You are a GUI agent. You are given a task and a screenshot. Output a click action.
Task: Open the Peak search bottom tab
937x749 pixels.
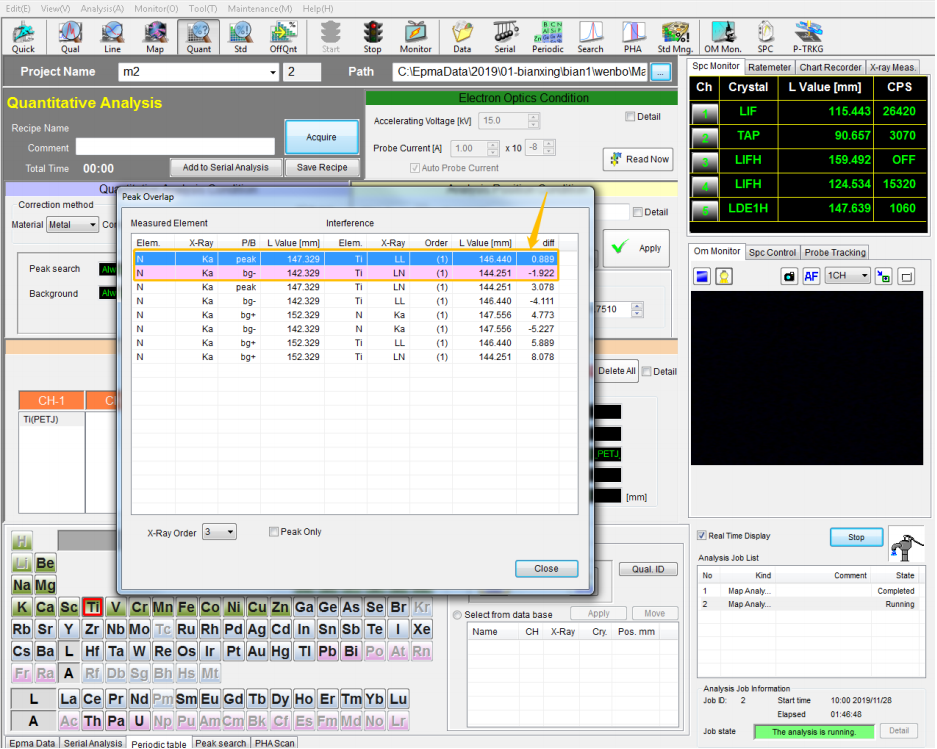(221, 743)
